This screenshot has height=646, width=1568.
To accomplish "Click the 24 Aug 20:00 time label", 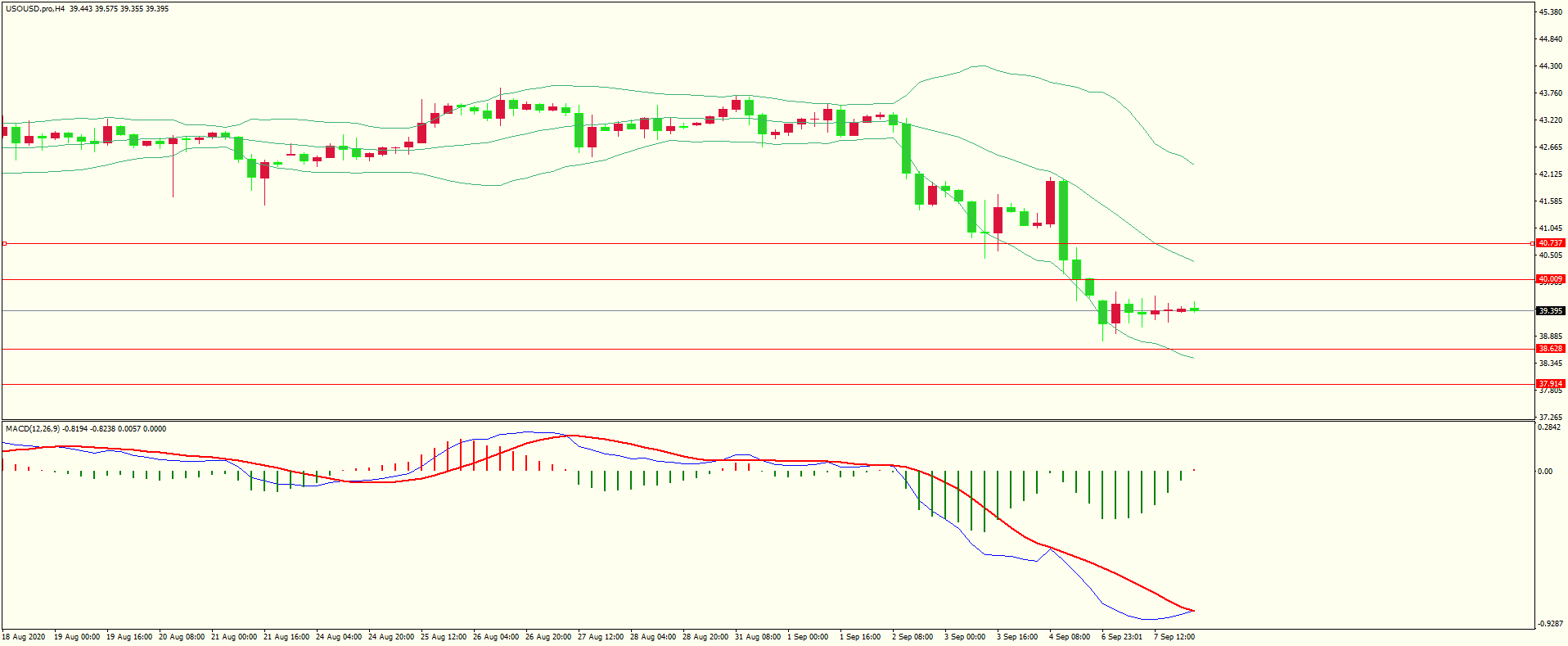I will (x=391, y=637).
